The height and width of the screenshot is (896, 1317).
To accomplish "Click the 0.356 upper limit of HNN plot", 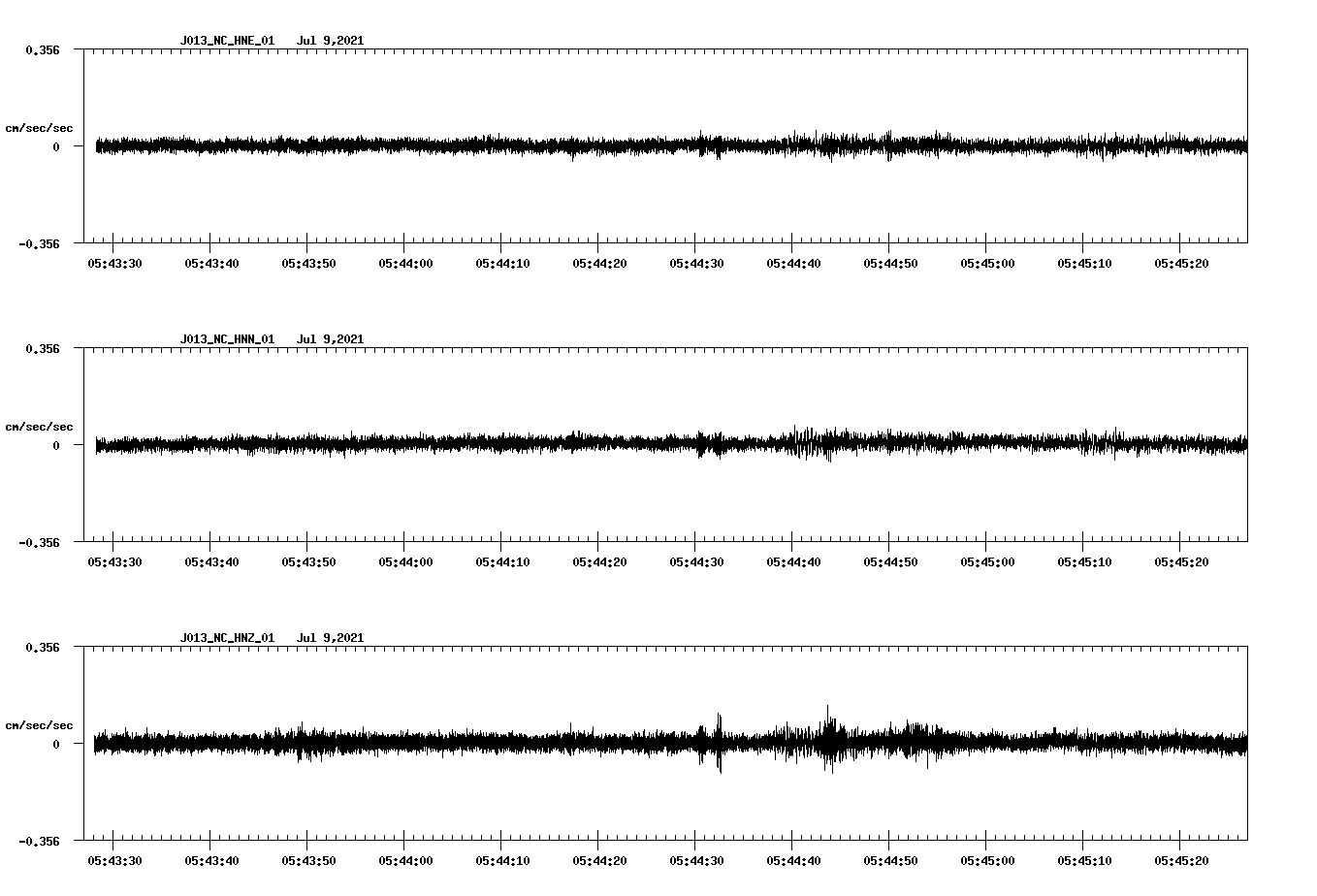I will tap(42, 348).
